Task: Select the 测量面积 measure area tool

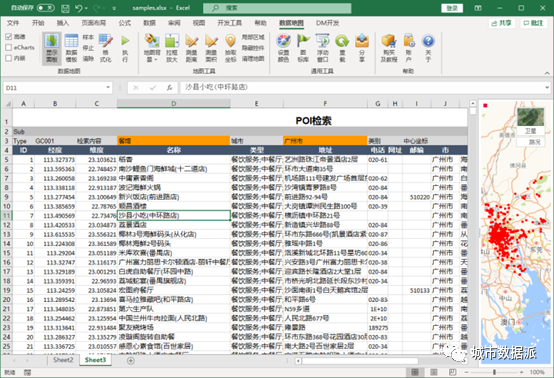Action: coord(211,48)
